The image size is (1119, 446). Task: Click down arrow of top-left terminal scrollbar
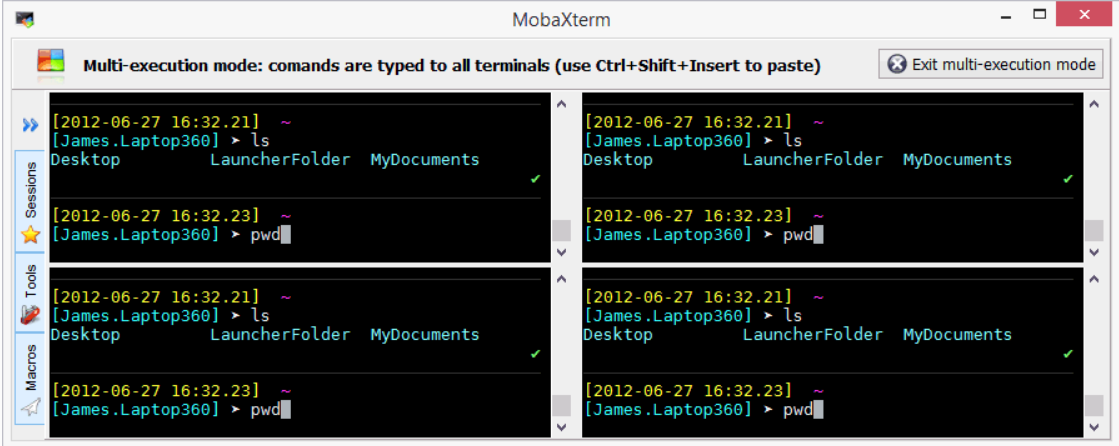[x=562, y=252]
